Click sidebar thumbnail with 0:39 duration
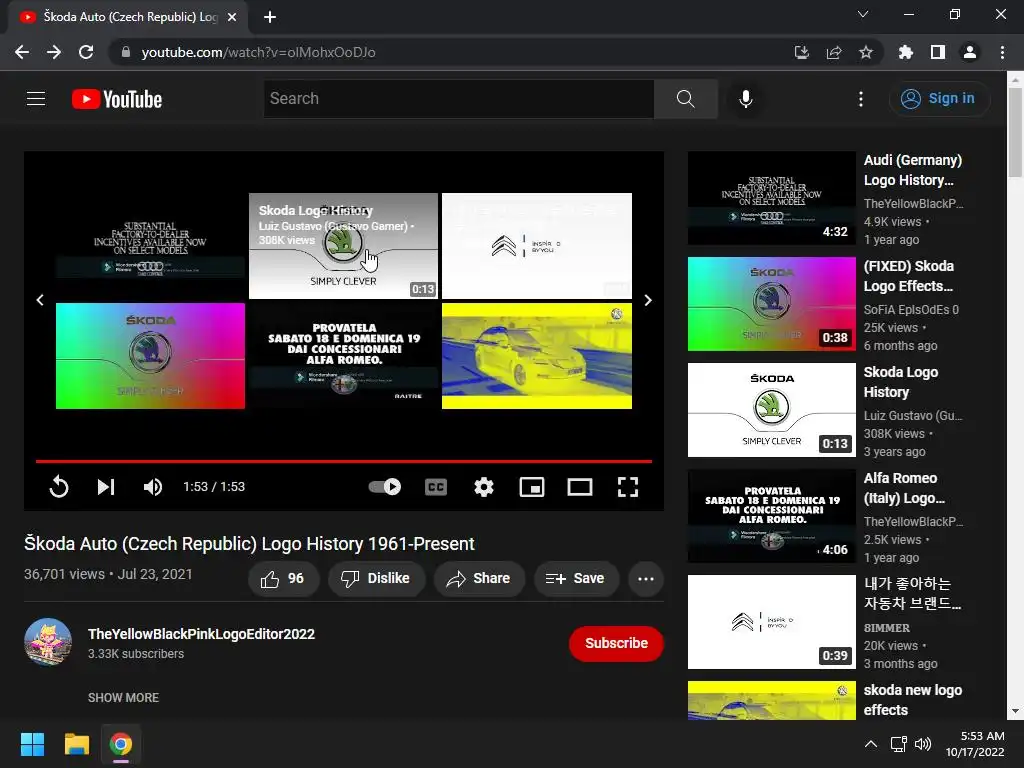1024x768 pixels. pos(771,622)
